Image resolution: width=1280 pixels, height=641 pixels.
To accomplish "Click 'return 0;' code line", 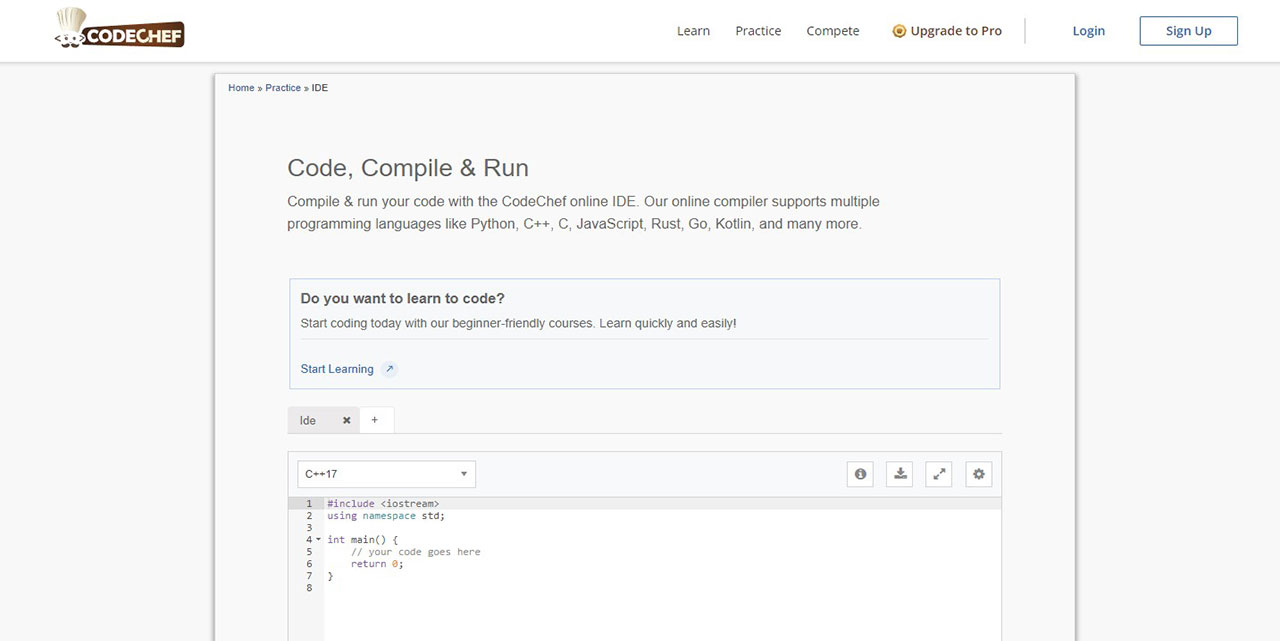I will pos(377,564).
